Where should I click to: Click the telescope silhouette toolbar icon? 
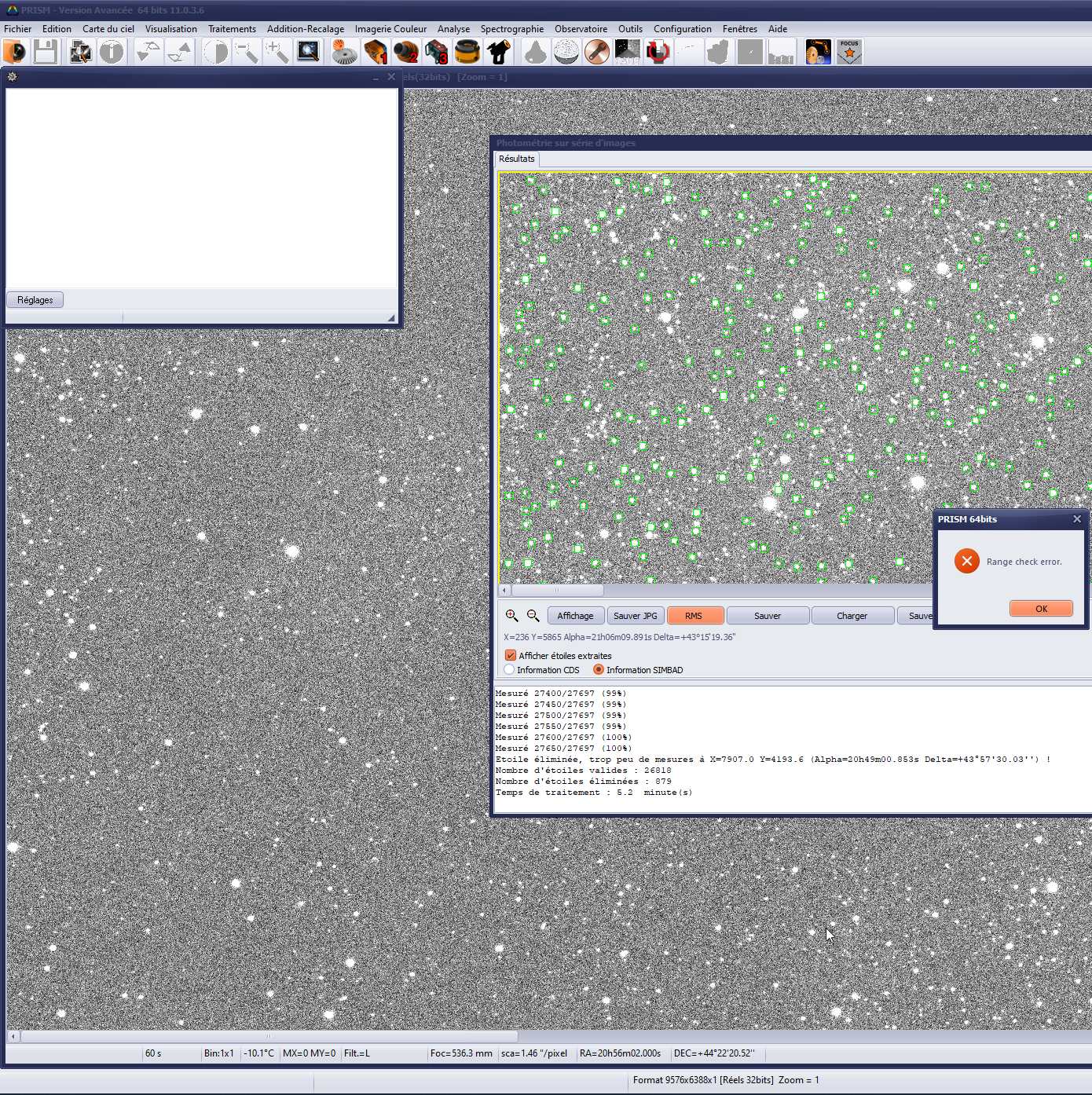(499, 53)
